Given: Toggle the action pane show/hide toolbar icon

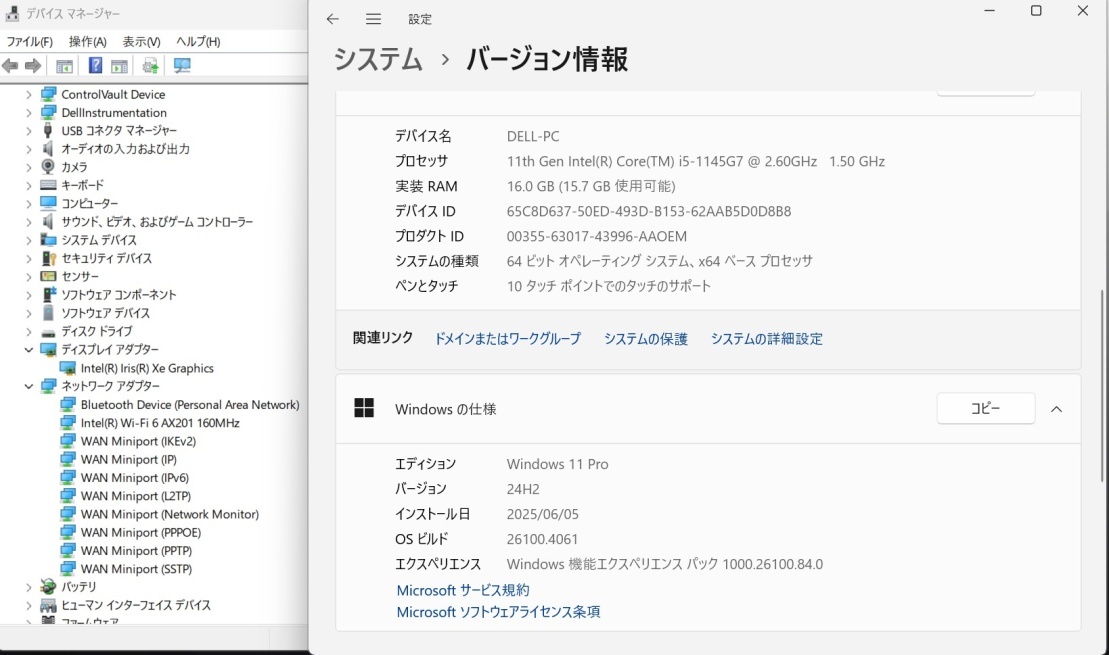Looking at the screenshot, I should 120,66.
